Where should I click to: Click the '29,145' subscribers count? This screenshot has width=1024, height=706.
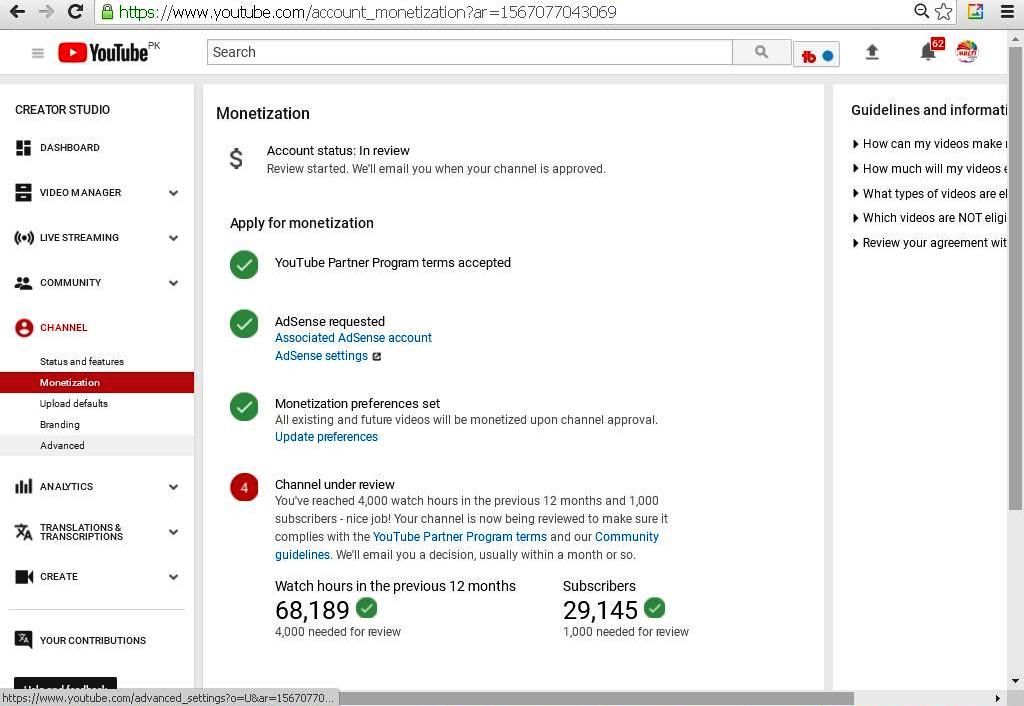(600, 610)
